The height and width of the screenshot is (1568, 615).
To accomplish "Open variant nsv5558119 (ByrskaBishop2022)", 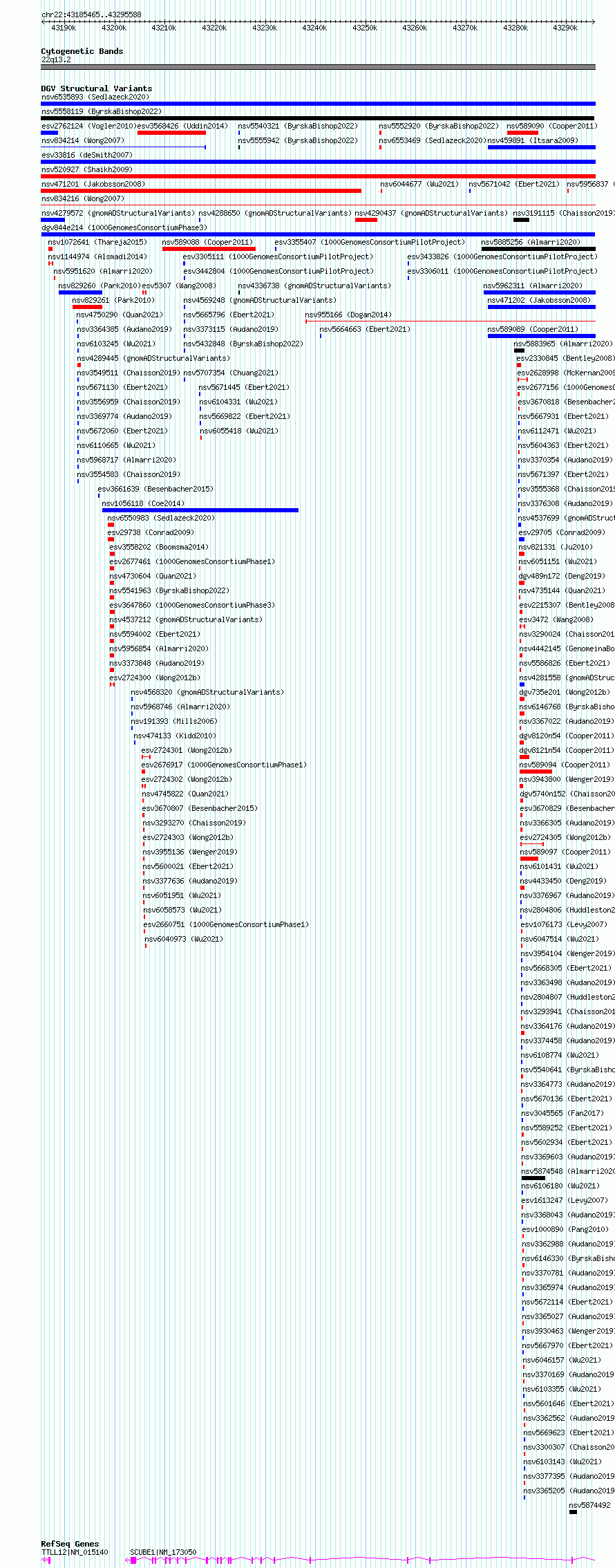I will click(102, 111).
